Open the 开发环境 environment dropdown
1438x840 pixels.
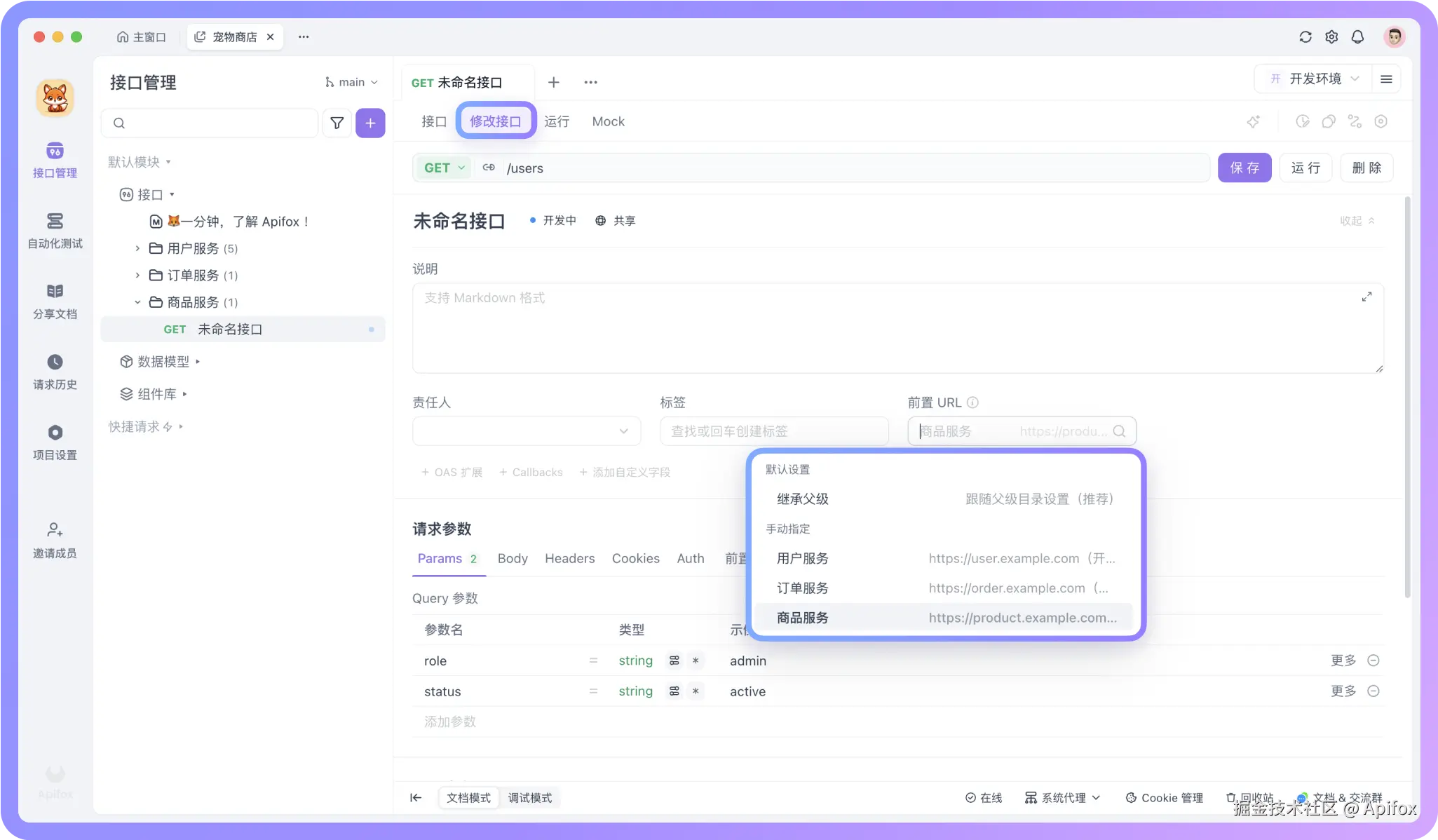click(x=1315, y=79)
